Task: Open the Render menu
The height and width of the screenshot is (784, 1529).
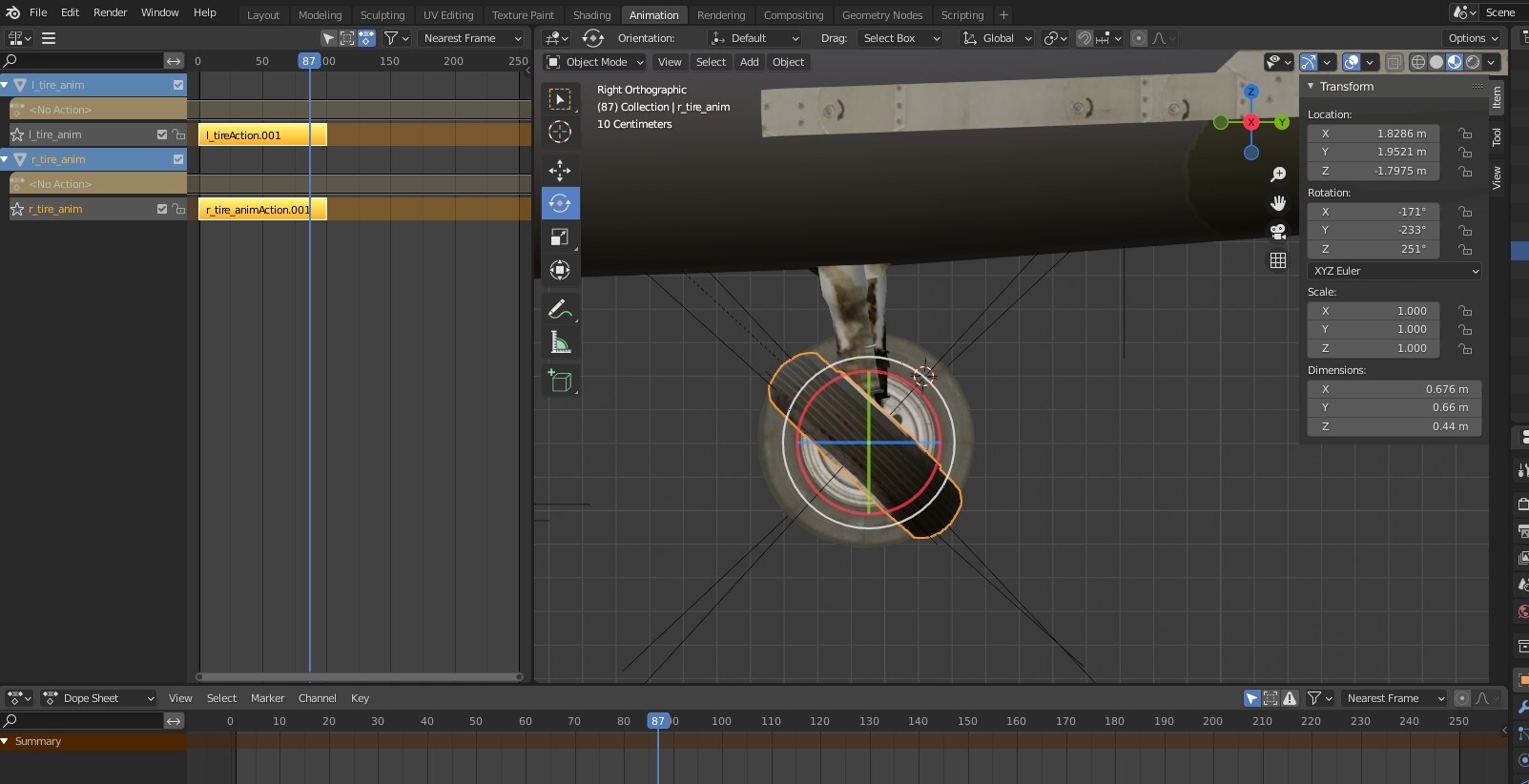Action: coord(110,12)
